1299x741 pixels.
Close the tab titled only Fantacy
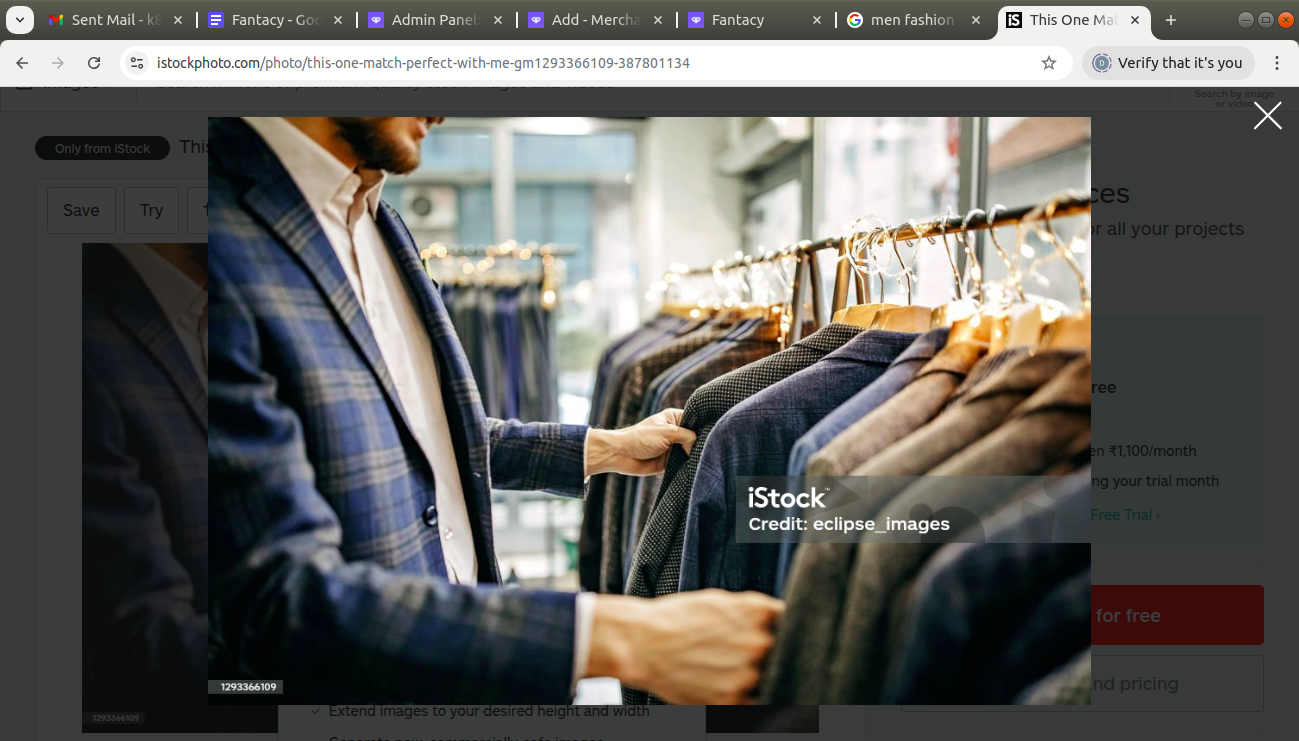point(818,20)
